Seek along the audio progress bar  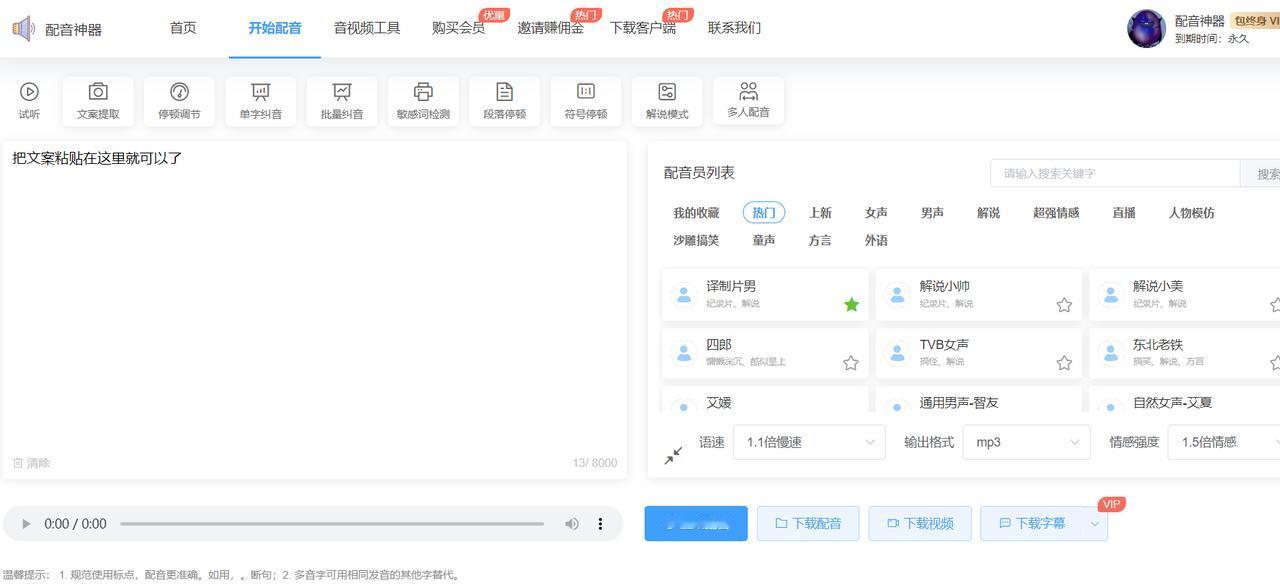pyautogui.click(x=332, y=524)
